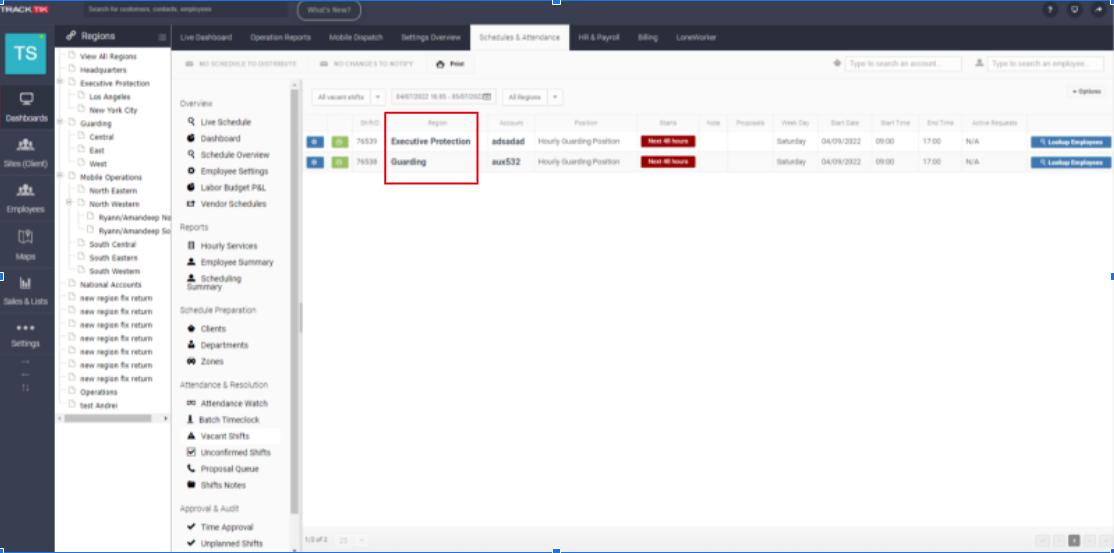Toggle the Regions panel menu icon
This screenshot has width=1114, height=553.
[x=163, y=36]
